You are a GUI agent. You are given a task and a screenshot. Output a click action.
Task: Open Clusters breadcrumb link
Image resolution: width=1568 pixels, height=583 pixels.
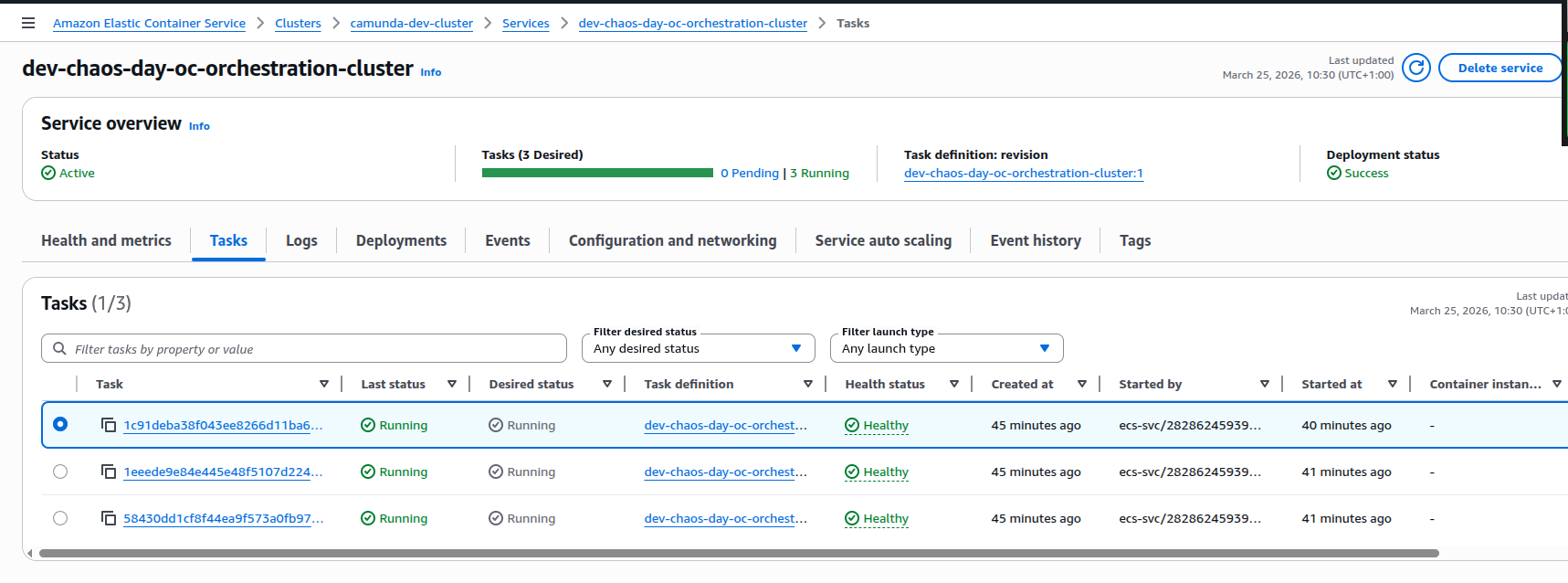298,23
